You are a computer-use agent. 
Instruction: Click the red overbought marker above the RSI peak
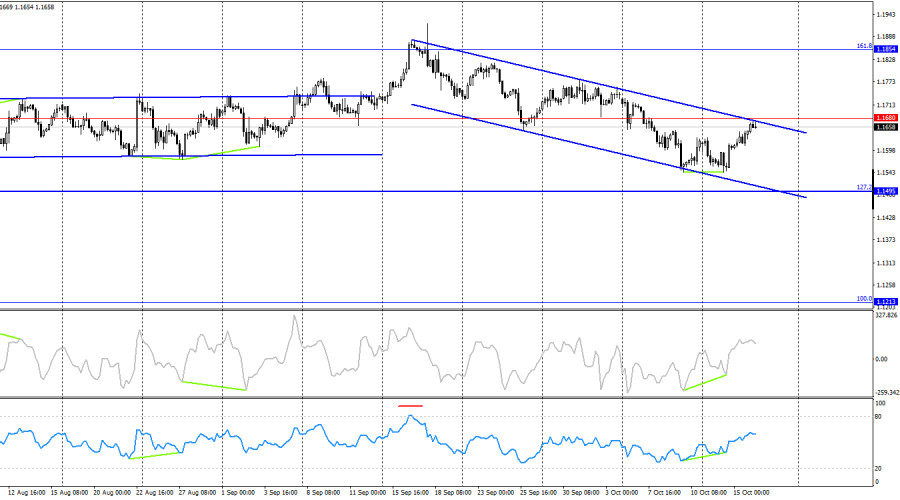(x=410, y=406)
